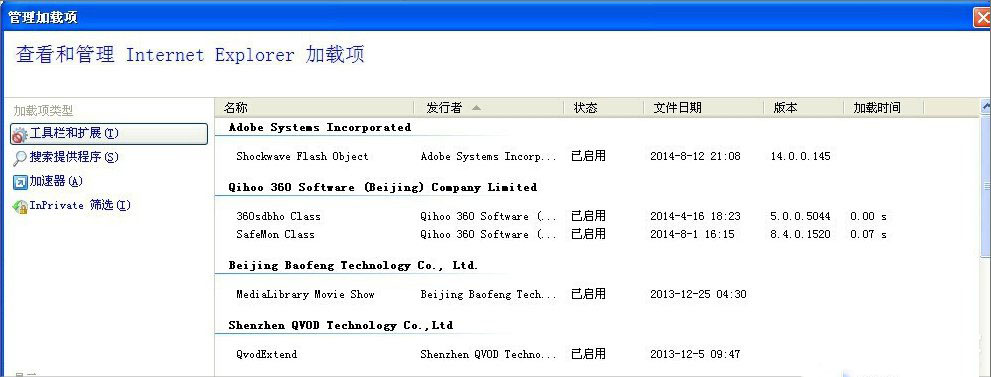
Task: Click the InPrivate 筛选 lock icon
Action: click(x=20, y=206)
